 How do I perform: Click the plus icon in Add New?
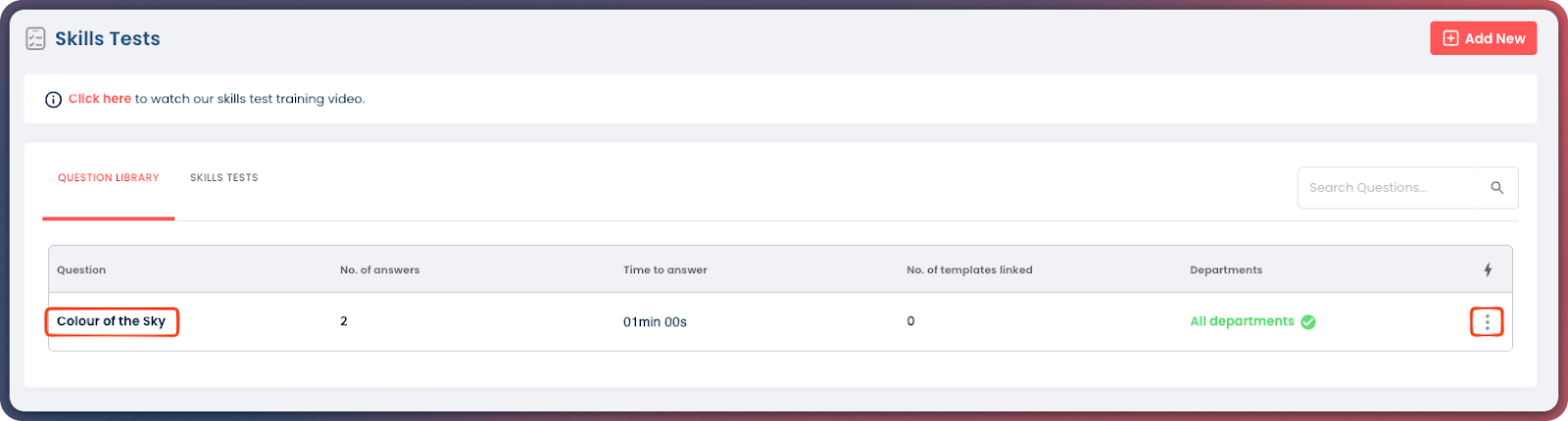pyautogui.click(x=1450, y=38)
